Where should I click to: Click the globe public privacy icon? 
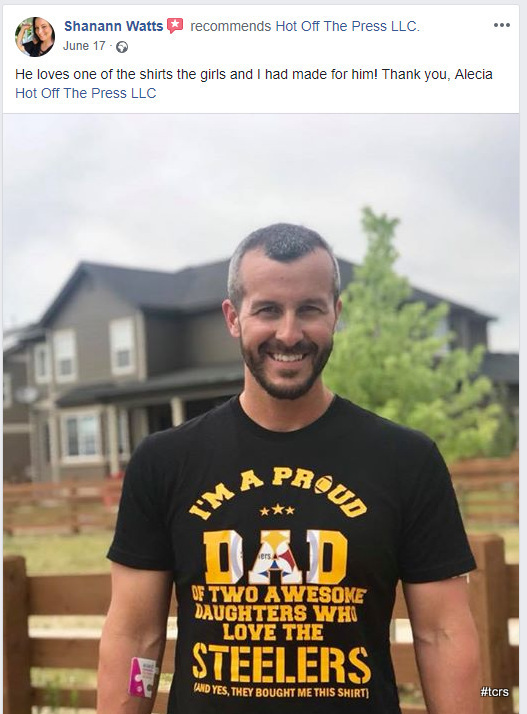pyautogui.click(x=122, y=47)
